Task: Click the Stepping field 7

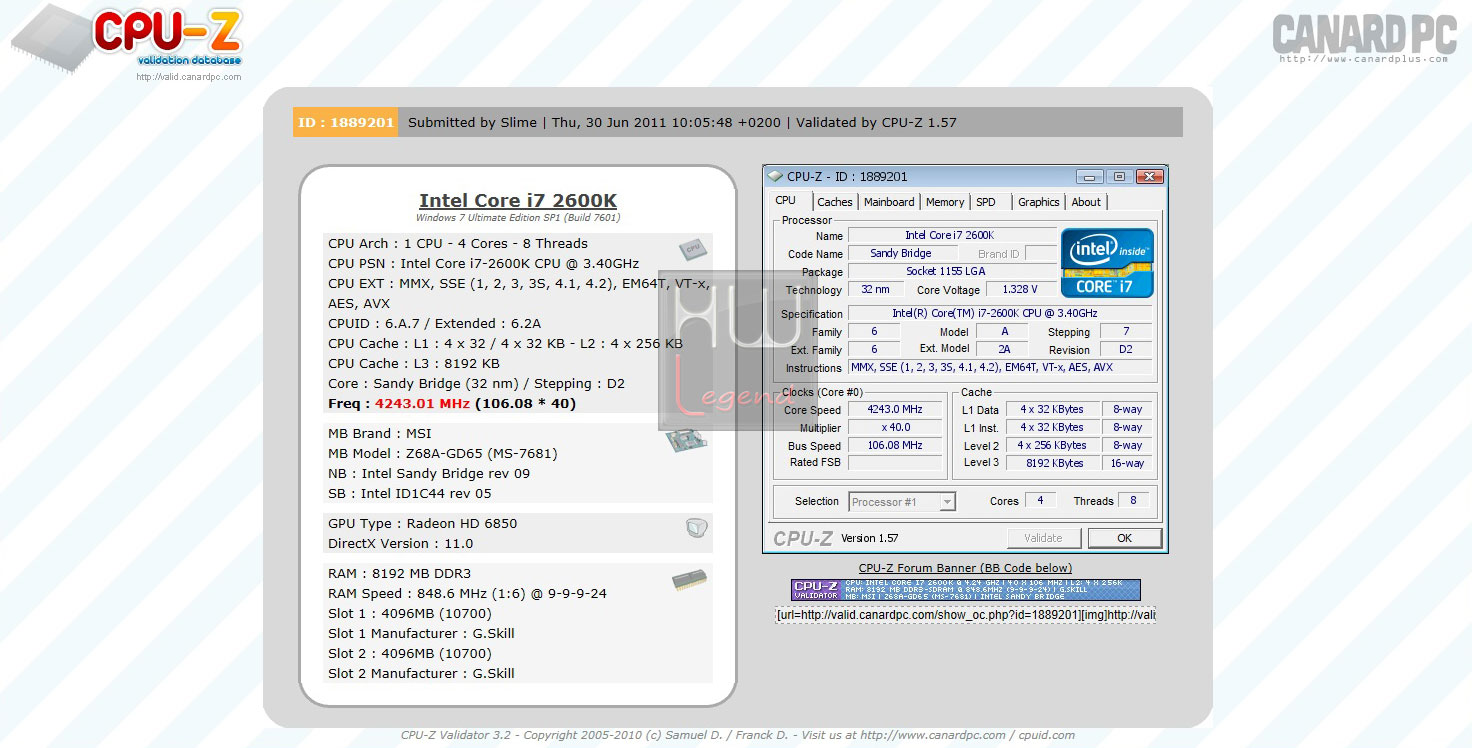Action: (1126, 331)
